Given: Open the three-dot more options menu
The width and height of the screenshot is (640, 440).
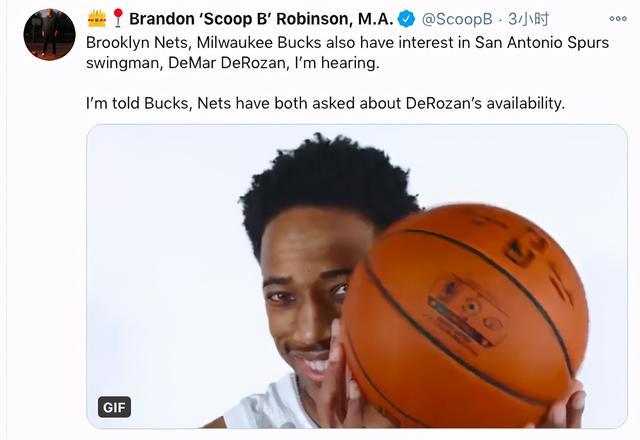Looking at the screenshot, I should pyautogui.click(x=618, y=18).
